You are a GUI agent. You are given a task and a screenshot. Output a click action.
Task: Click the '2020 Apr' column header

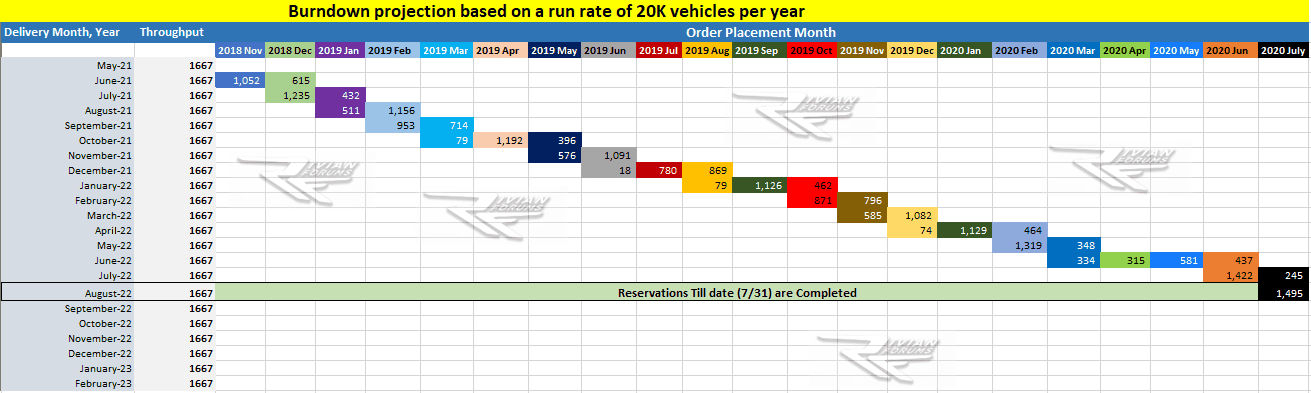1126,49
